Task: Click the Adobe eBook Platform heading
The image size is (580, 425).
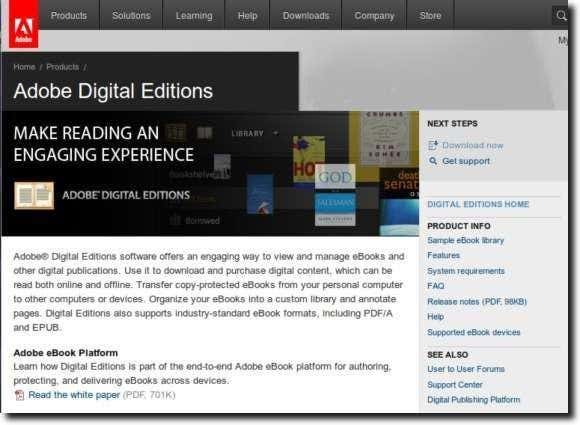Action: [x=65, y=353]
